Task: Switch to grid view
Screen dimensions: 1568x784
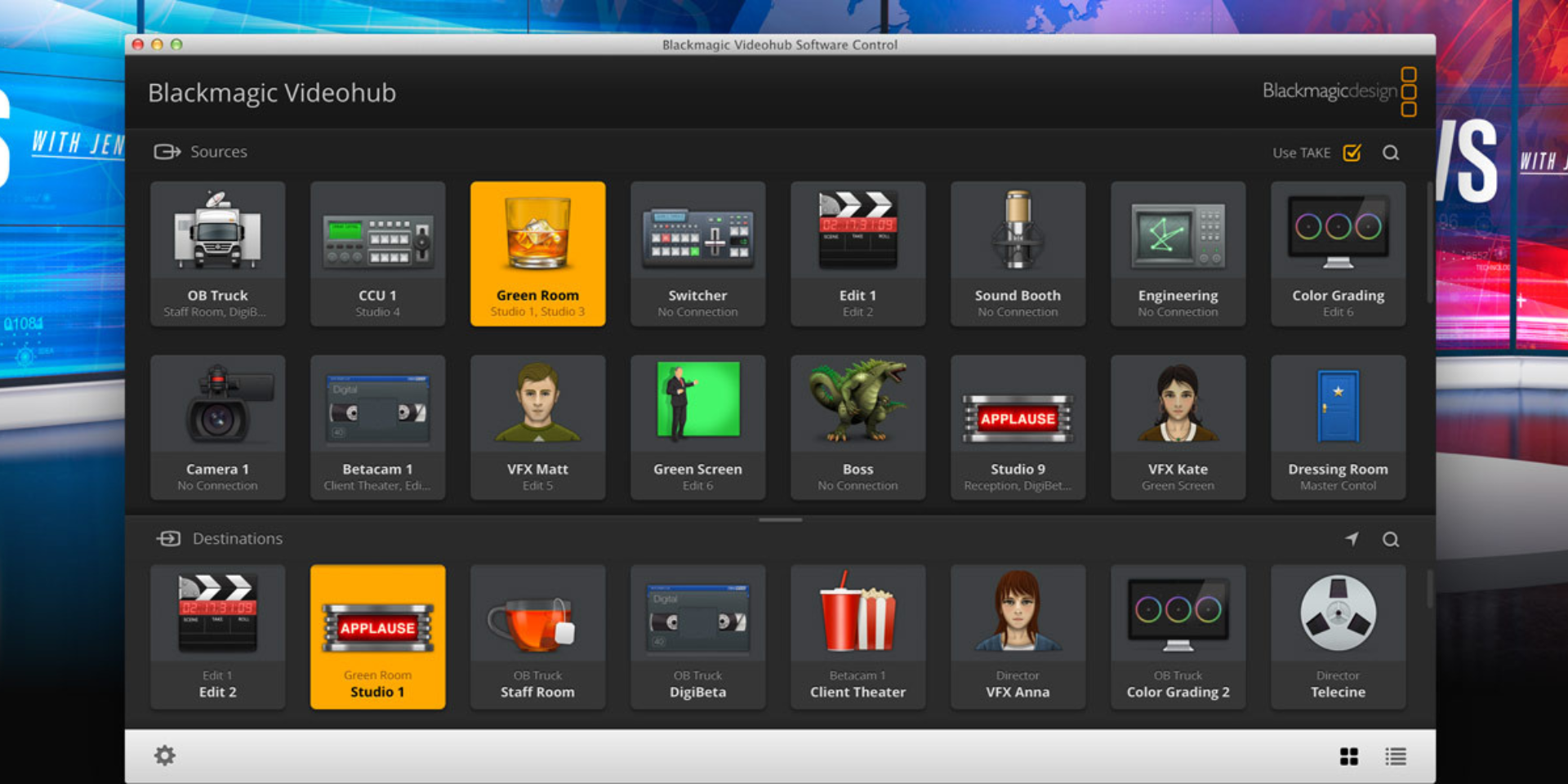Action: click(x=1349, y=757)
